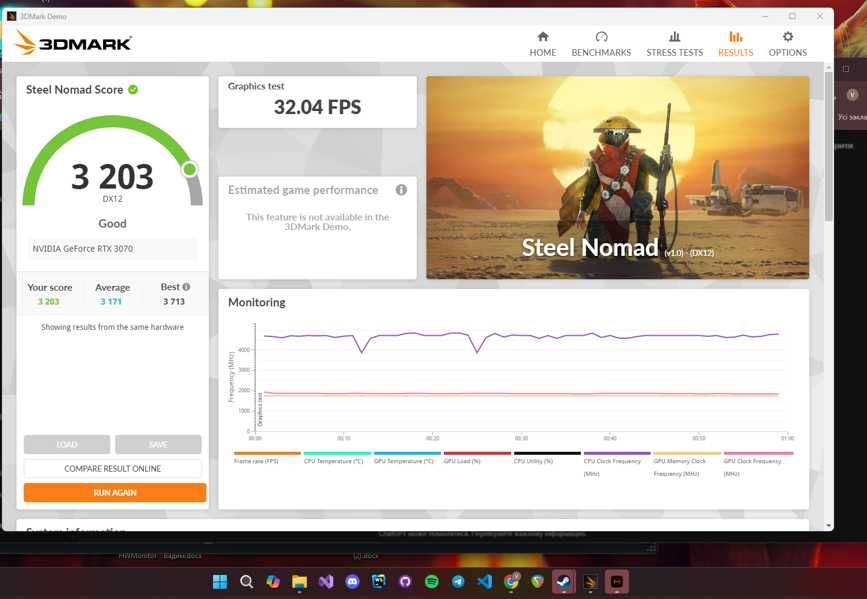Click the SAVE button
The image size is (867, 599).
click(158, 444)
